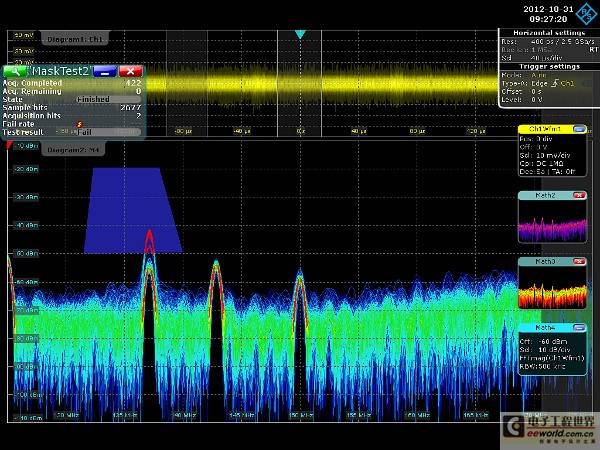Click the '400 ps / 2.5 GSa/s' resolution value

pos(562,41)
